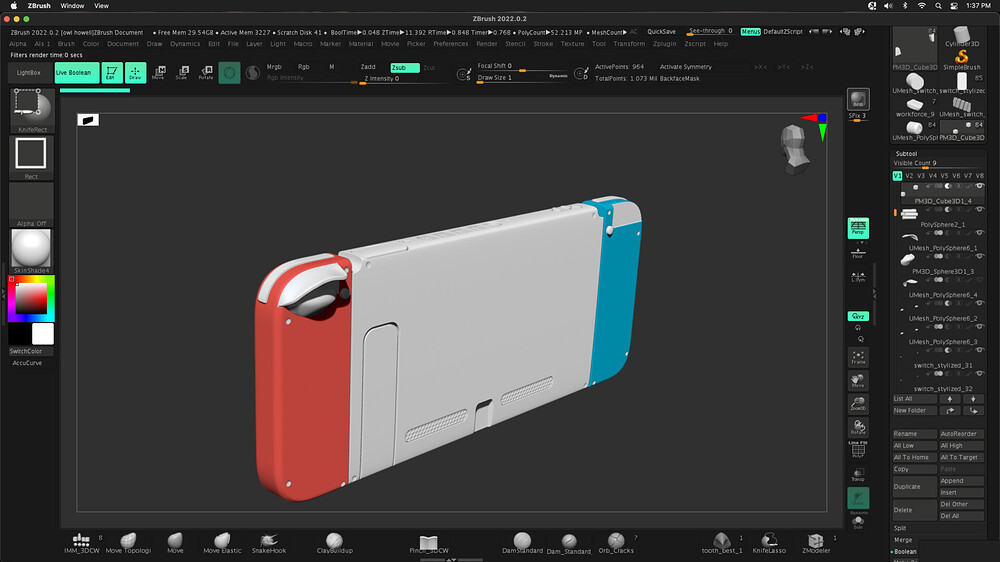
Task: Select the IMM_3DCW brush
Action: pyautogui.click(x=82, y=543)
